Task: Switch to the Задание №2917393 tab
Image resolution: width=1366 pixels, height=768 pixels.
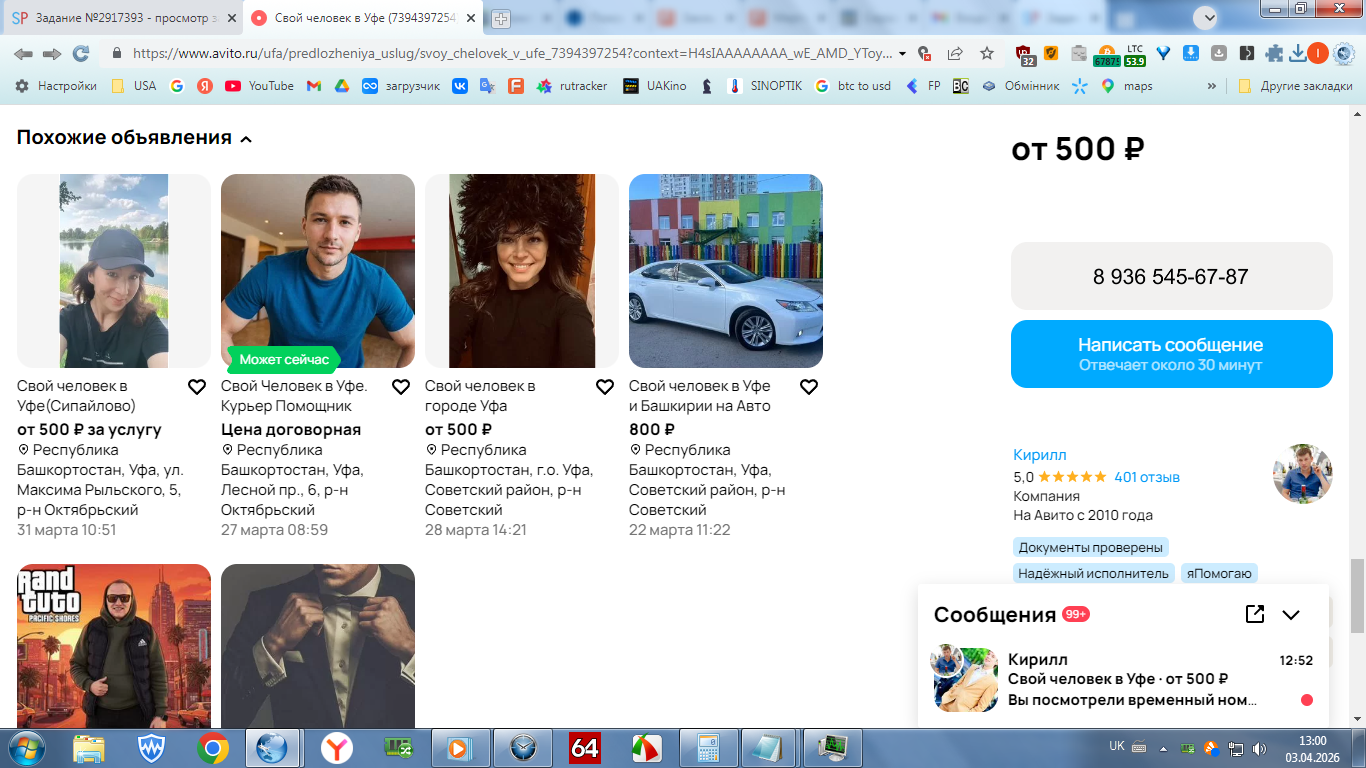Action: tap(122, 18)
